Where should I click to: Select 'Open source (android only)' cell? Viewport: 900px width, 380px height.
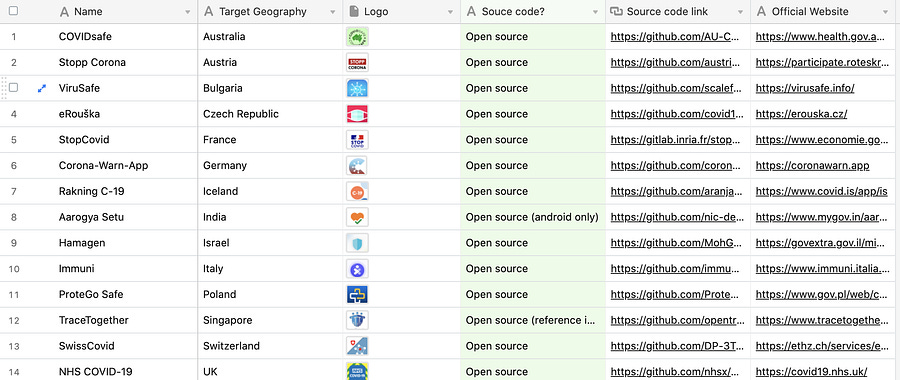click(533, 218)
